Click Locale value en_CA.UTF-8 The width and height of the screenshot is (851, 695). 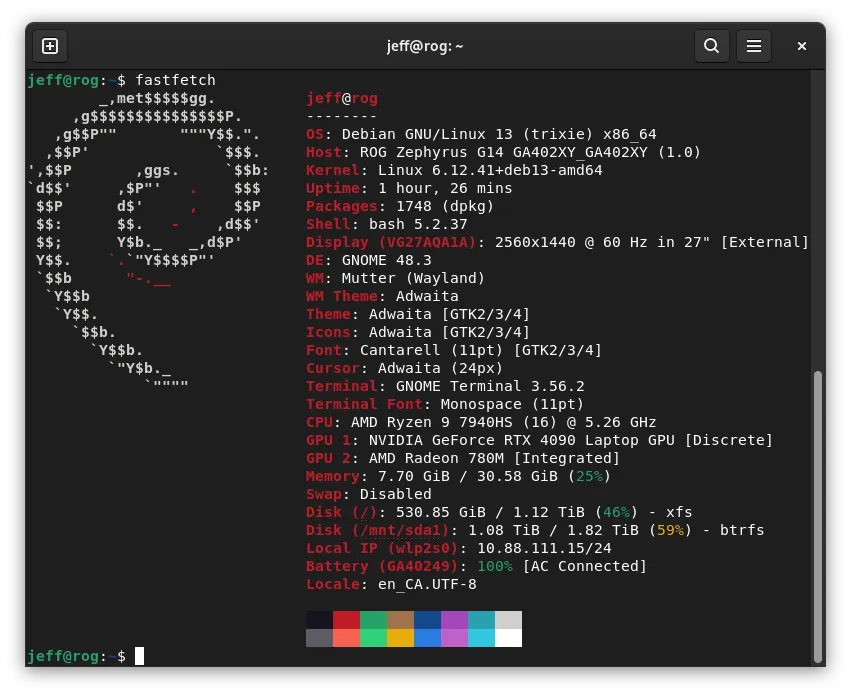427,584
